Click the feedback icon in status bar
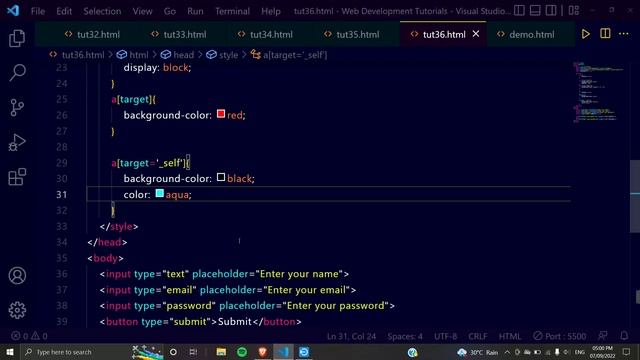640x360 pixels. click(603, 336)
